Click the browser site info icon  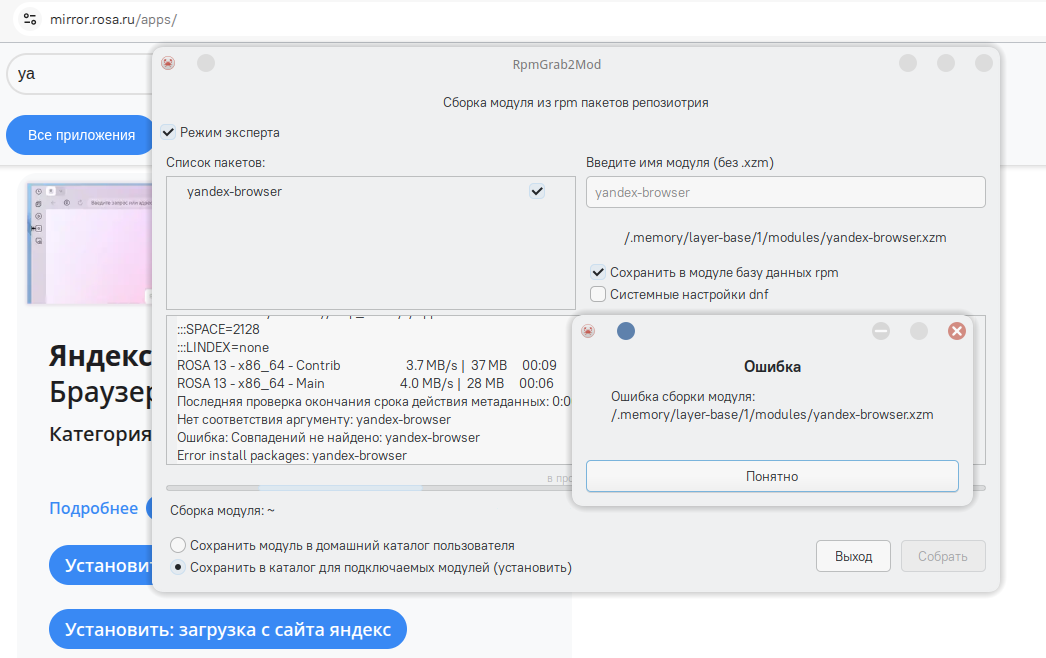30,19
